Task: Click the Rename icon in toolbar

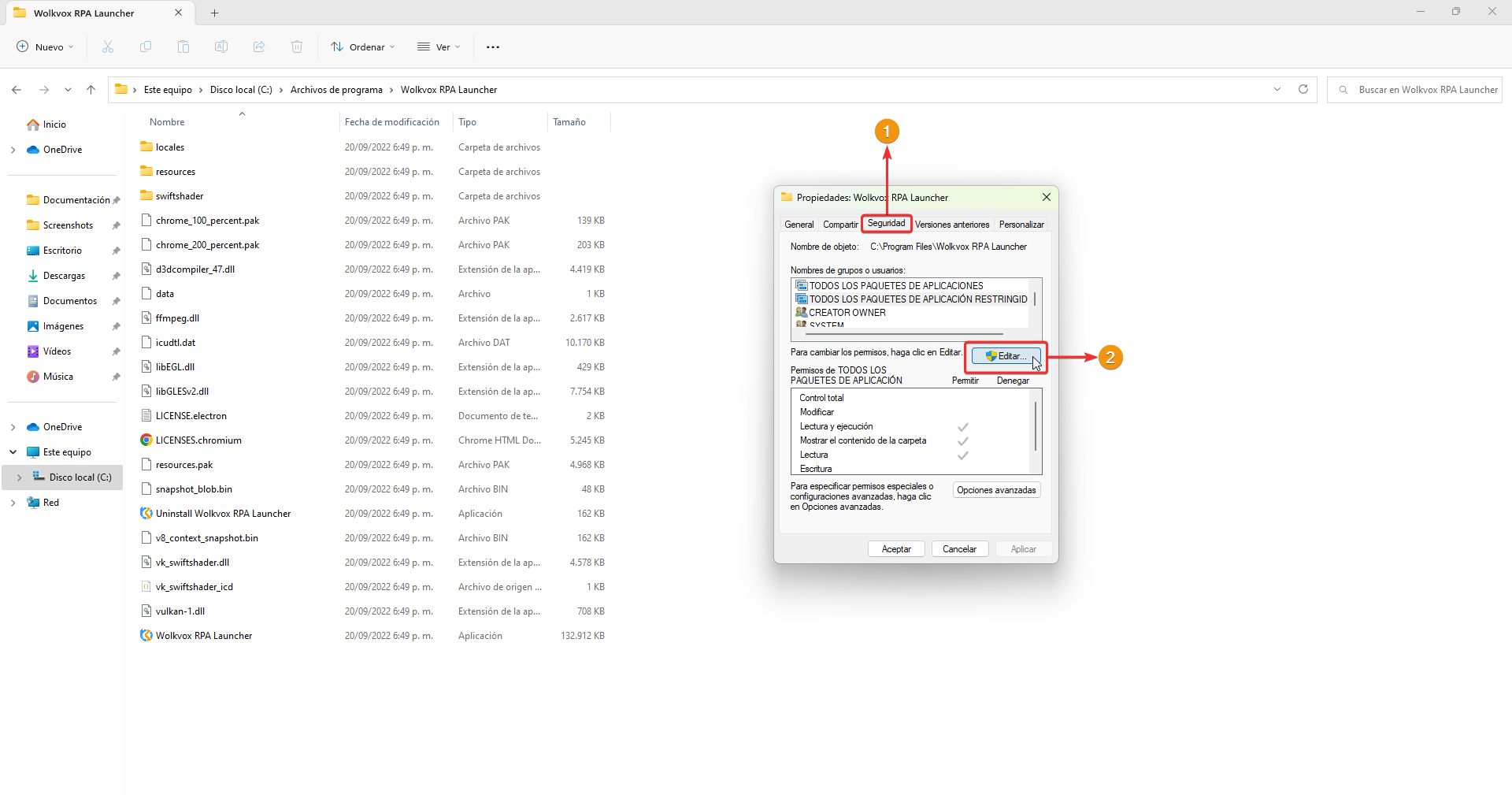Action: [221, 46]
